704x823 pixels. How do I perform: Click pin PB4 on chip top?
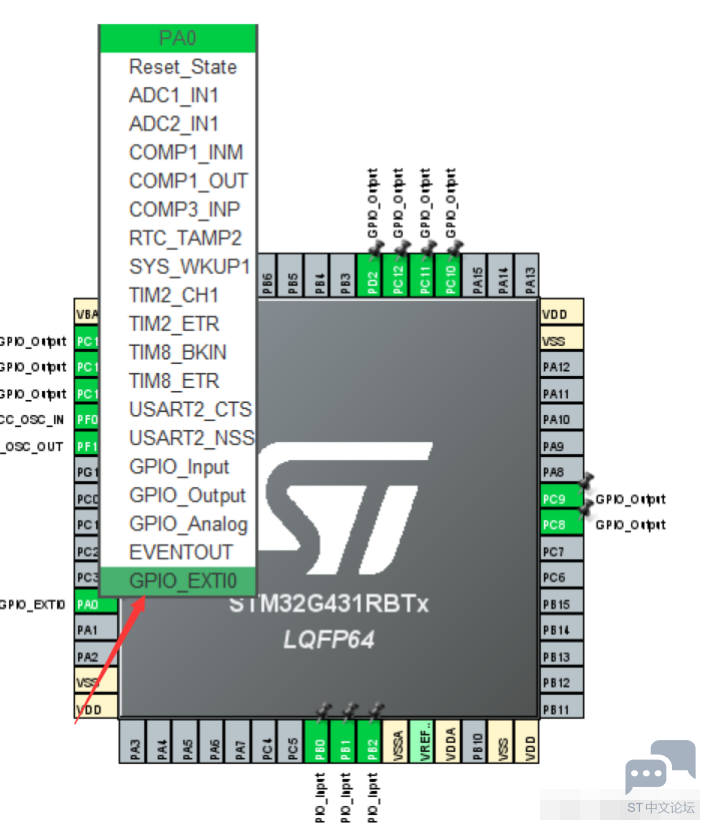point(317,276)
